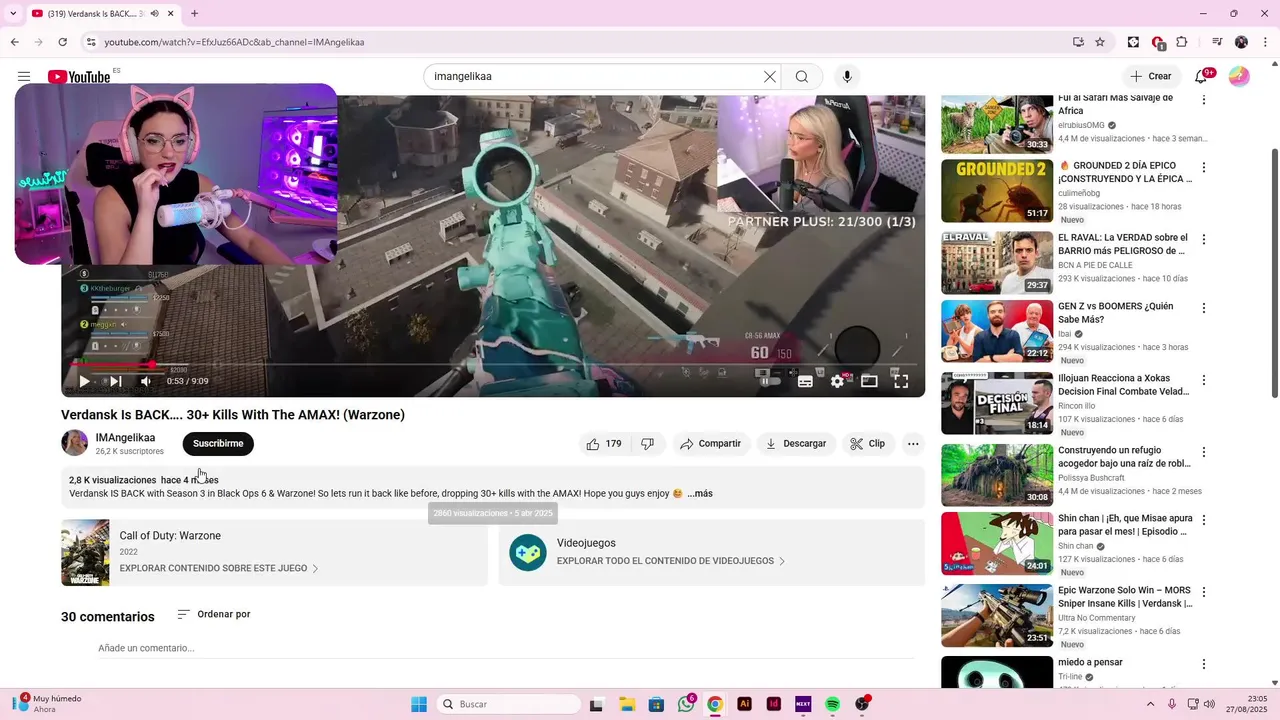This screenshot has width=1280, height=720.
Task: Show hidden system tray icons
Action: click(x=1150, y=704)
